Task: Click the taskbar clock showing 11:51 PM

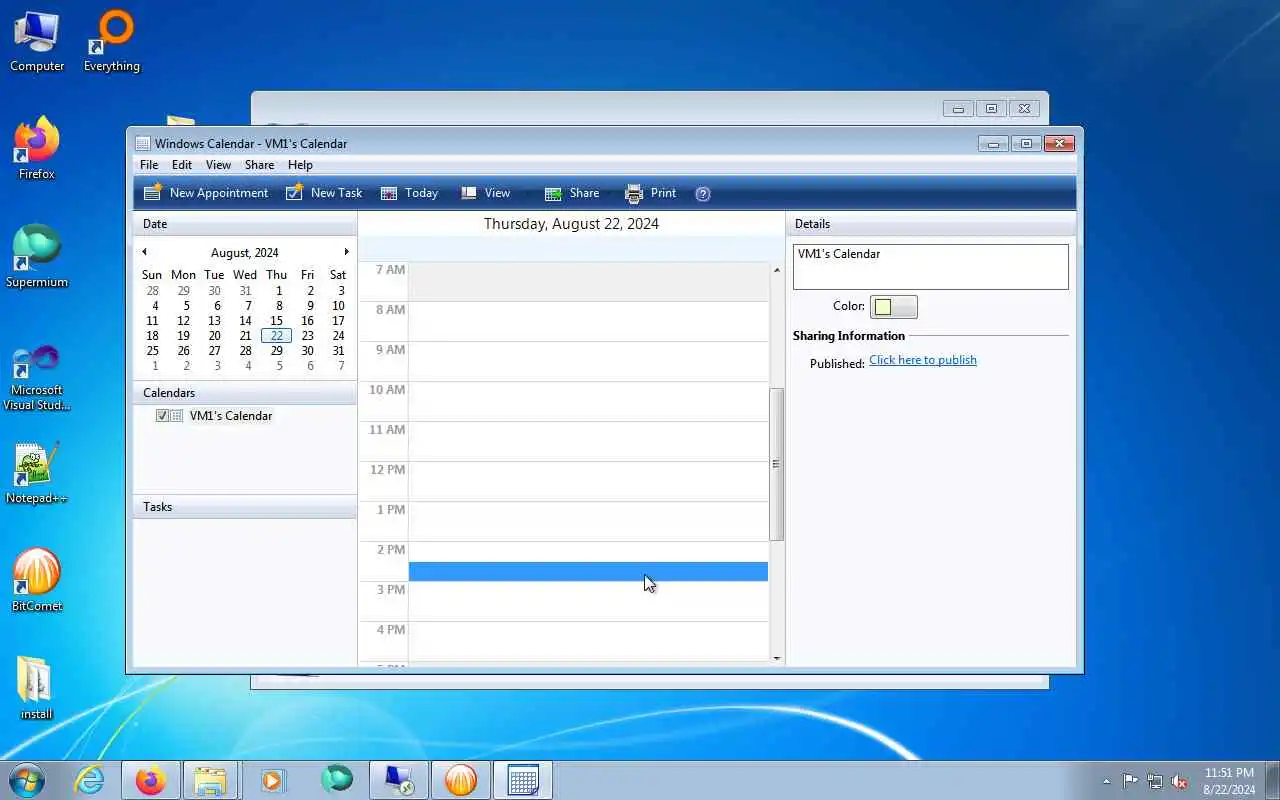Action: [x=1229, y=781]
